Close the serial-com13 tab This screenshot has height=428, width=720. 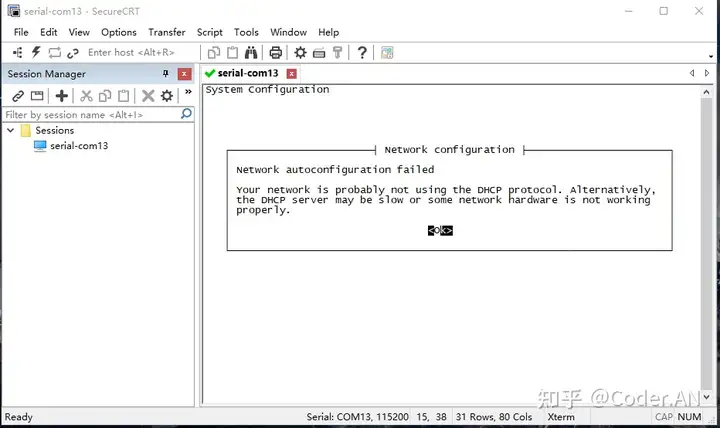292,73
